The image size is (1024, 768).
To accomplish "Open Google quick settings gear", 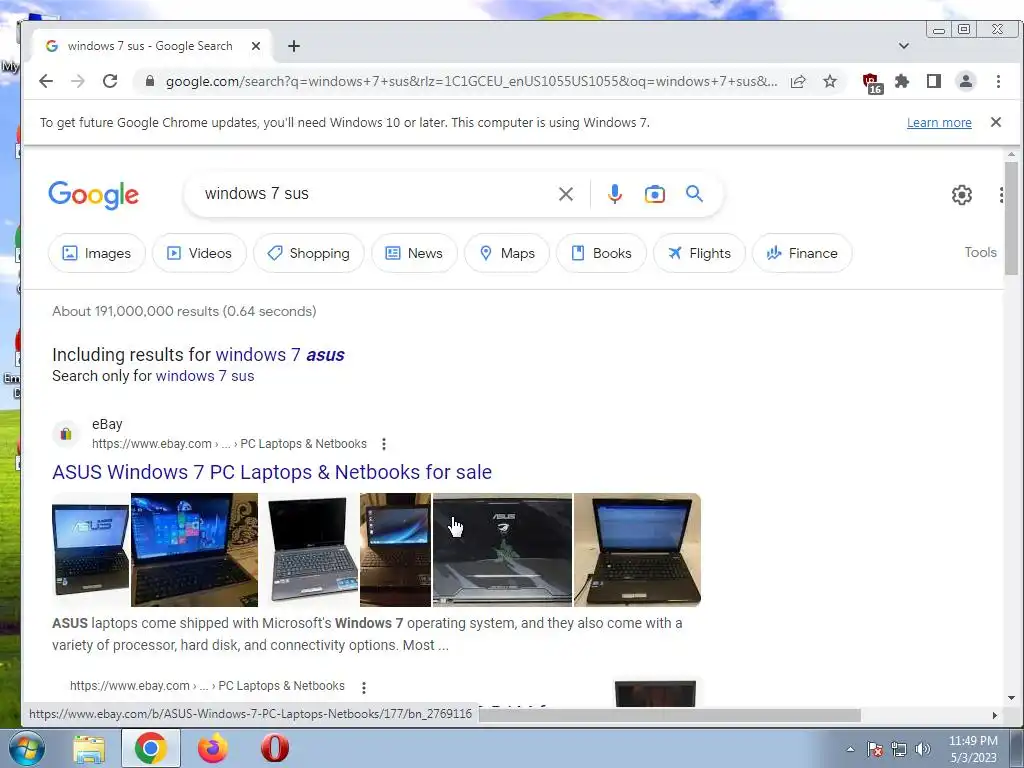I will 961,195.
